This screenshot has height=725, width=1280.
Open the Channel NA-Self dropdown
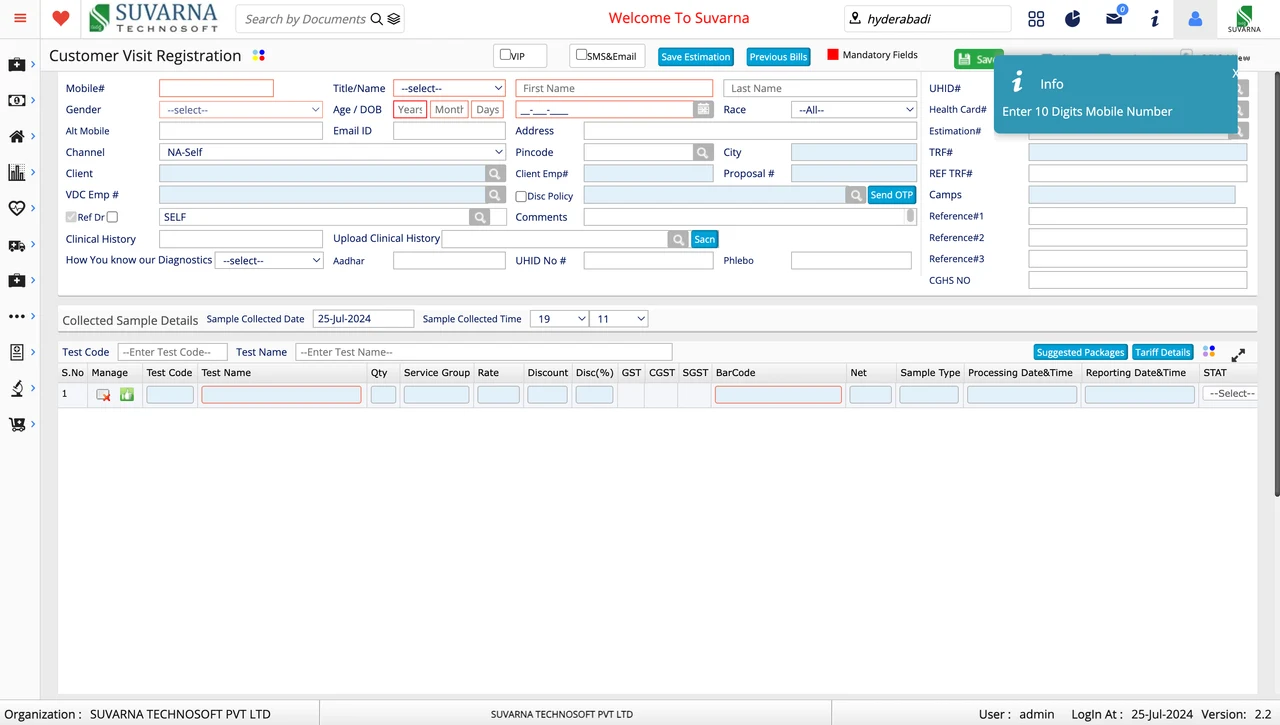333,152
